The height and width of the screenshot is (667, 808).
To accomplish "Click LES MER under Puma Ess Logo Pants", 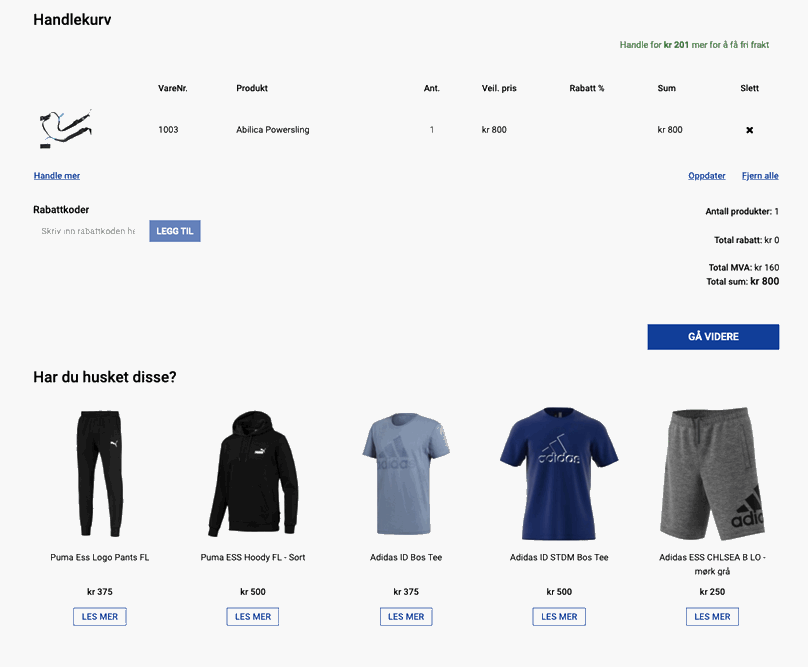I will [100, 616].
